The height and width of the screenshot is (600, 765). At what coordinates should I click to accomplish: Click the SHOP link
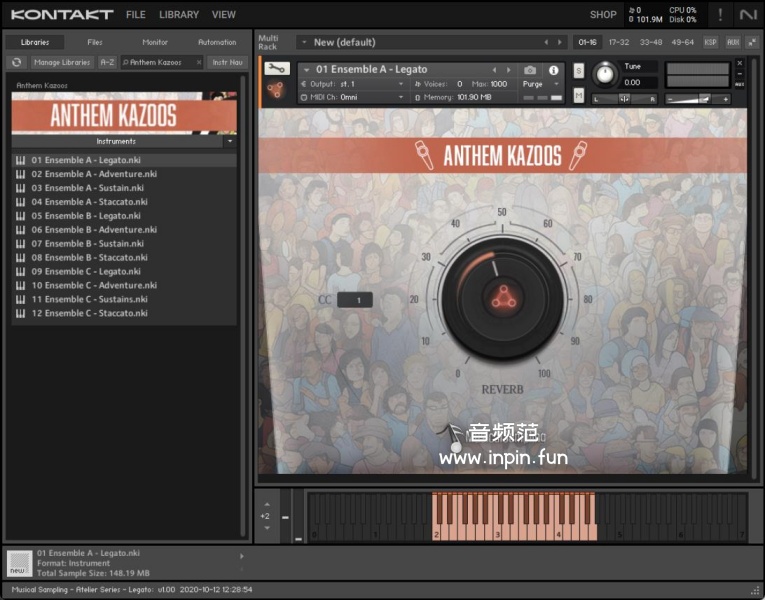coord(603,15)
